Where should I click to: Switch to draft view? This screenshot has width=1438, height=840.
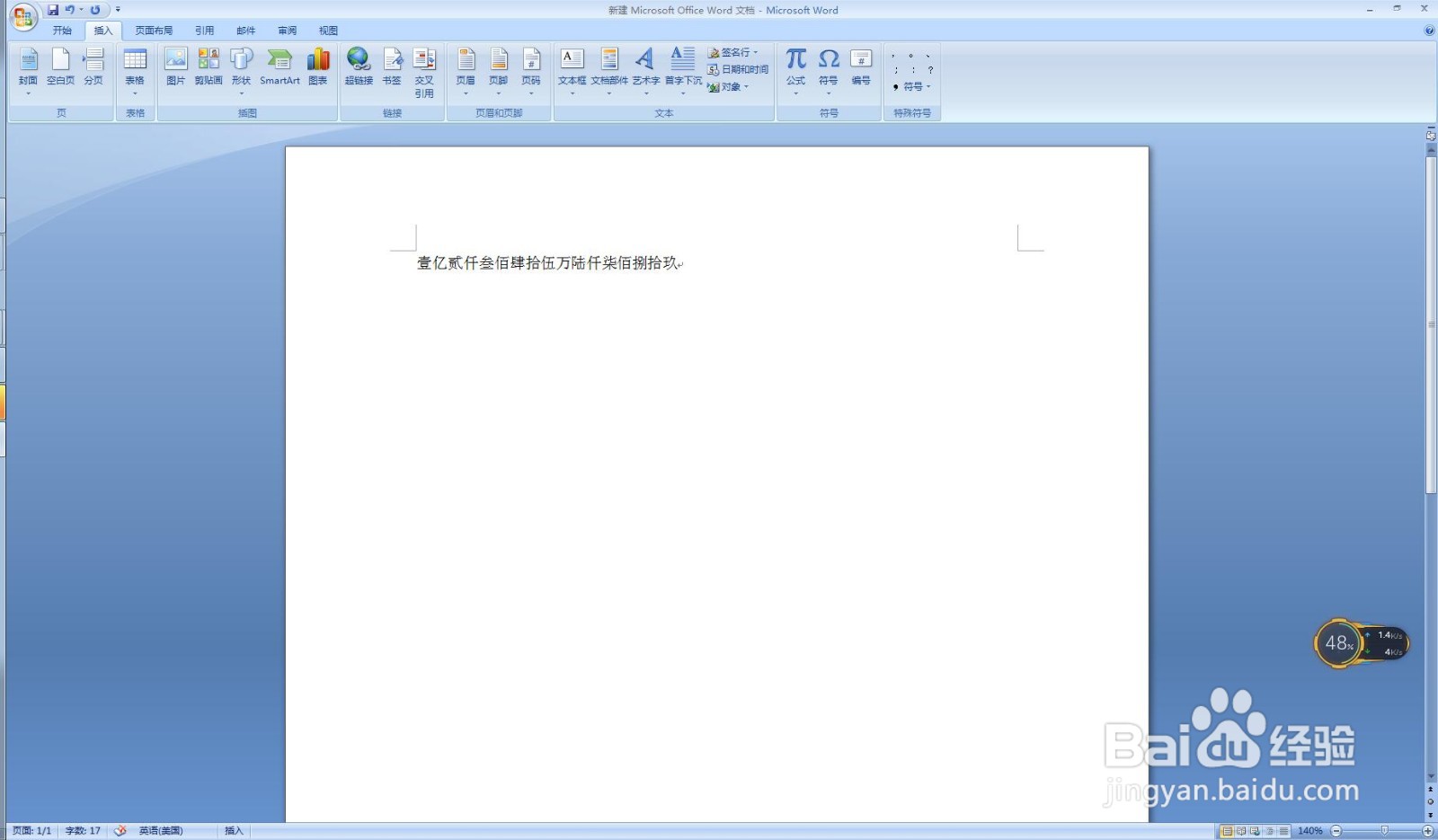(1283, 831)
